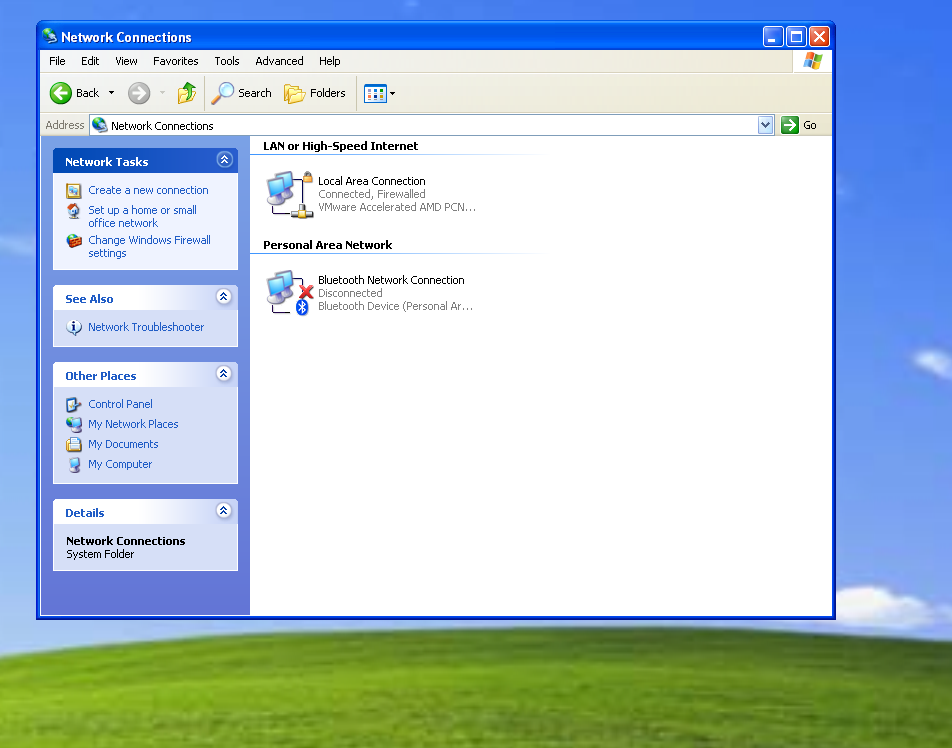Viewport: 952px width, 748px height.
Task: Expand the address bar dropdown
Action: (766, 125)
